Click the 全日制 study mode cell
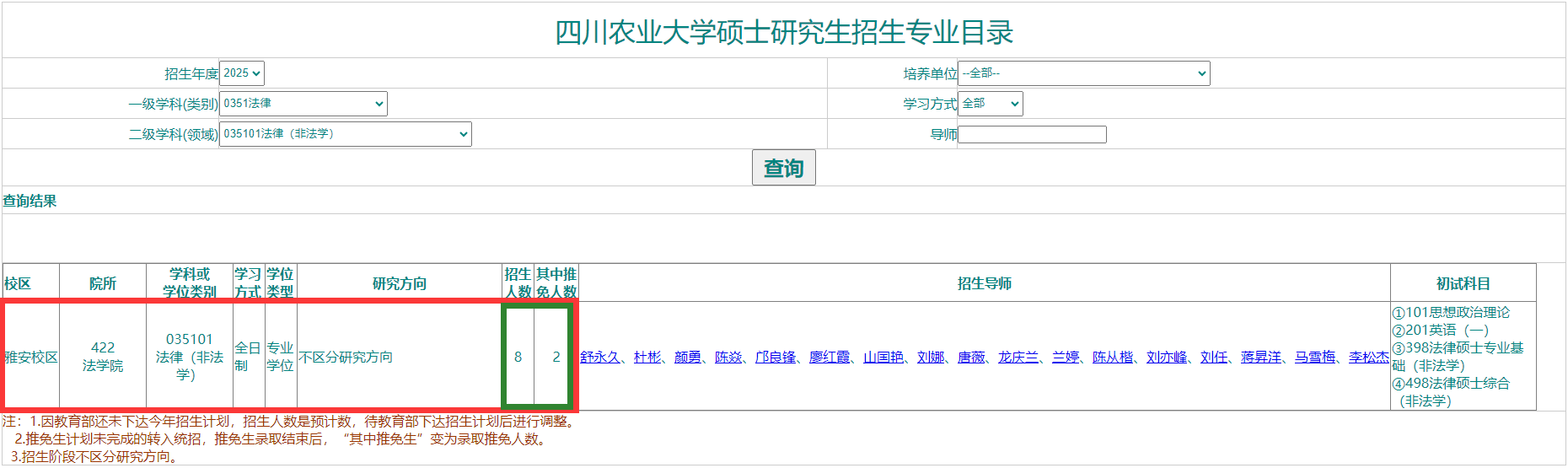 click(x=249, y=357)
